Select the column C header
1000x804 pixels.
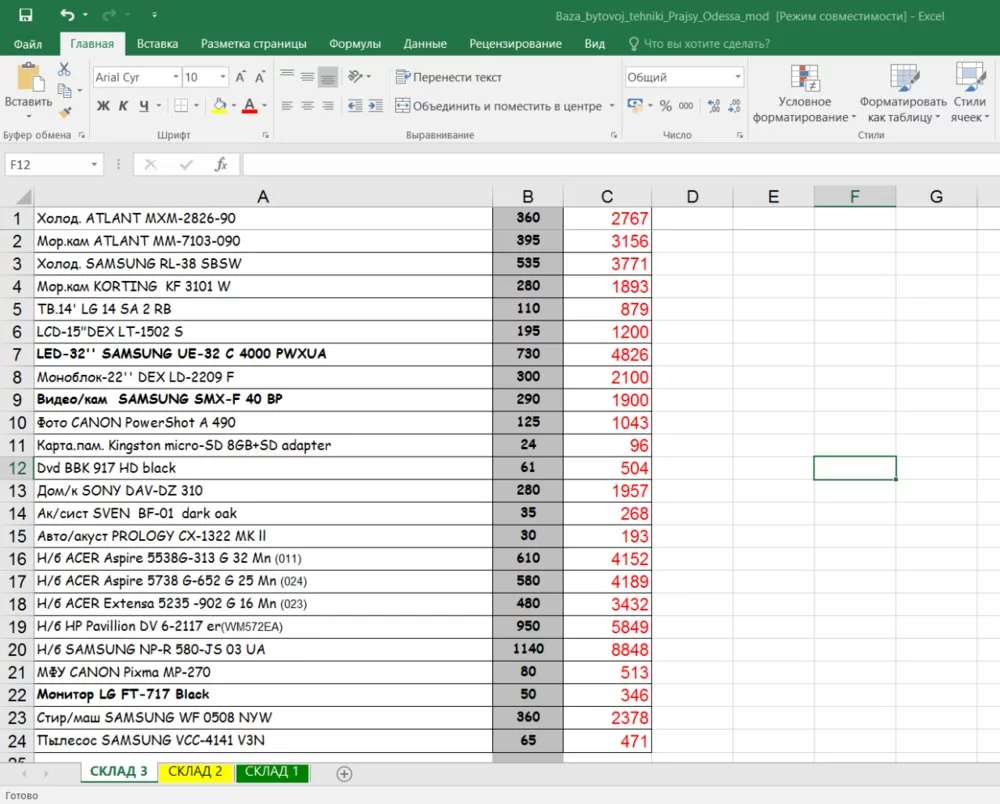607,196
